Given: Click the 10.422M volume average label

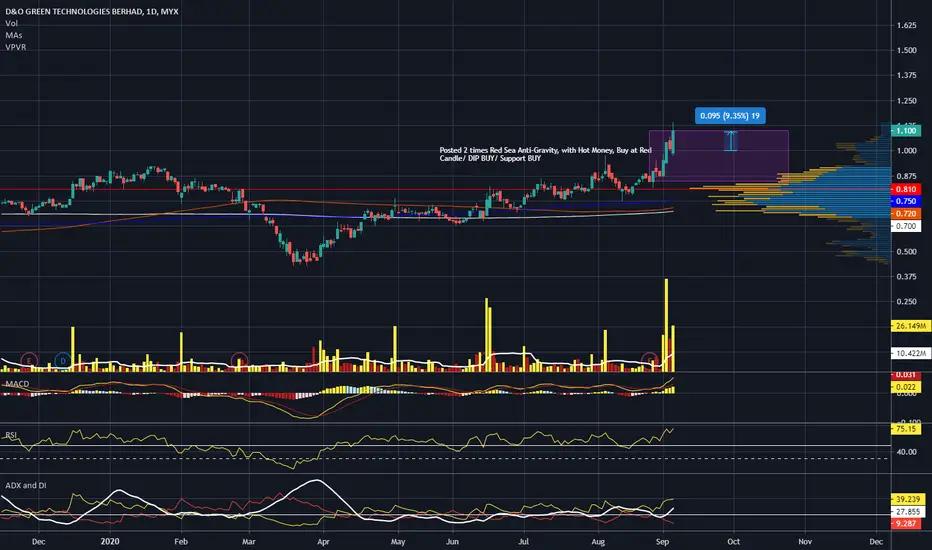Looking at the screenshot, I should [x=911, y=353].
